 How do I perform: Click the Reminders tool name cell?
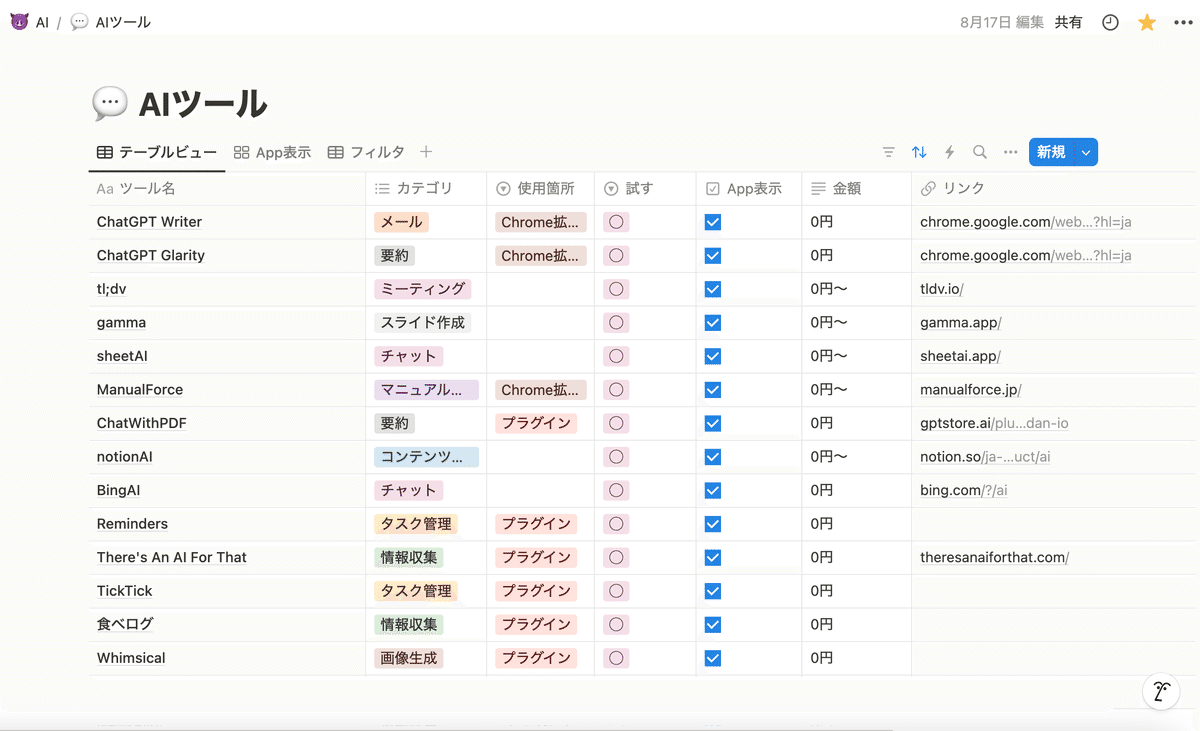tap(132, 524)
